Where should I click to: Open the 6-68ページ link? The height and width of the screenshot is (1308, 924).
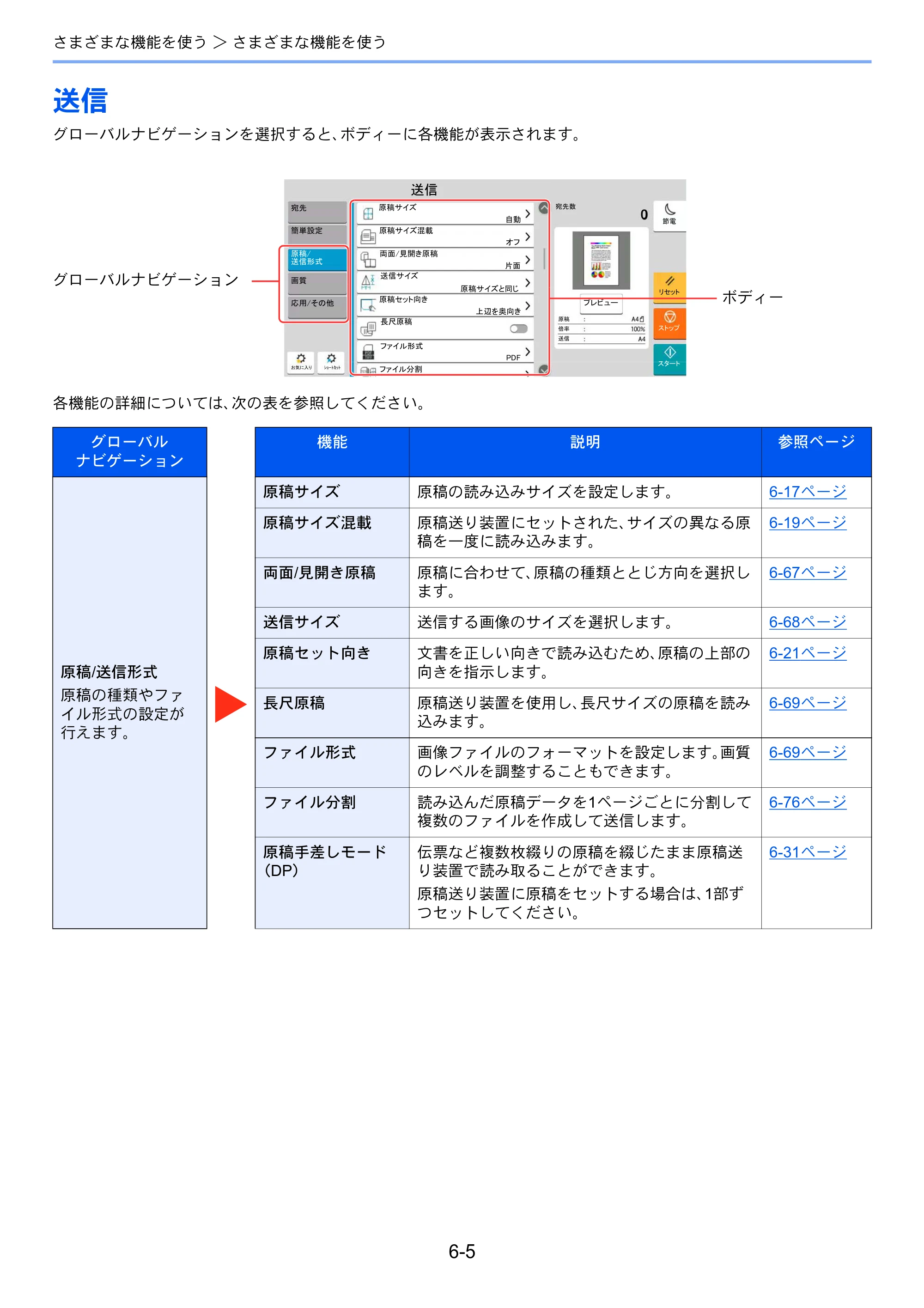click(807, 622)
